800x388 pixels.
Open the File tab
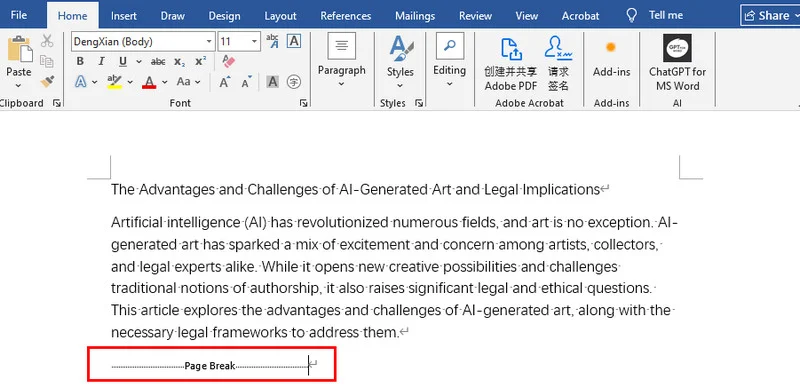(x=19, y=15)
